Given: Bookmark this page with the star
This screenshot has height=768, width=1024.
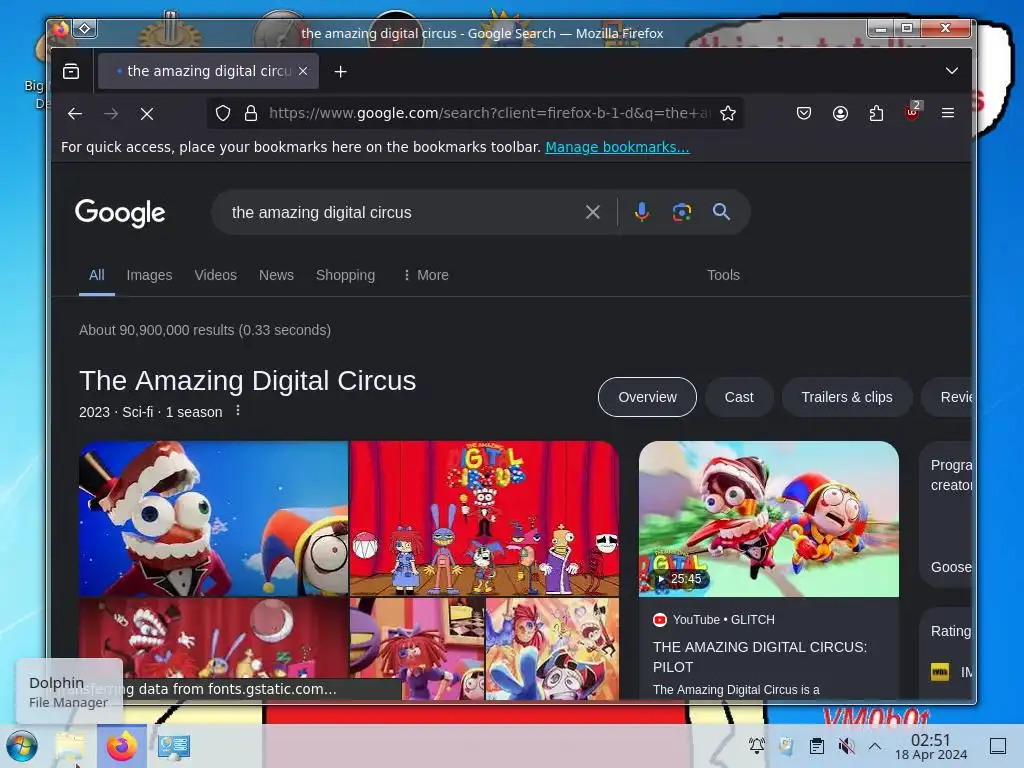Looking at the screenshot, I should click(728, 114).
